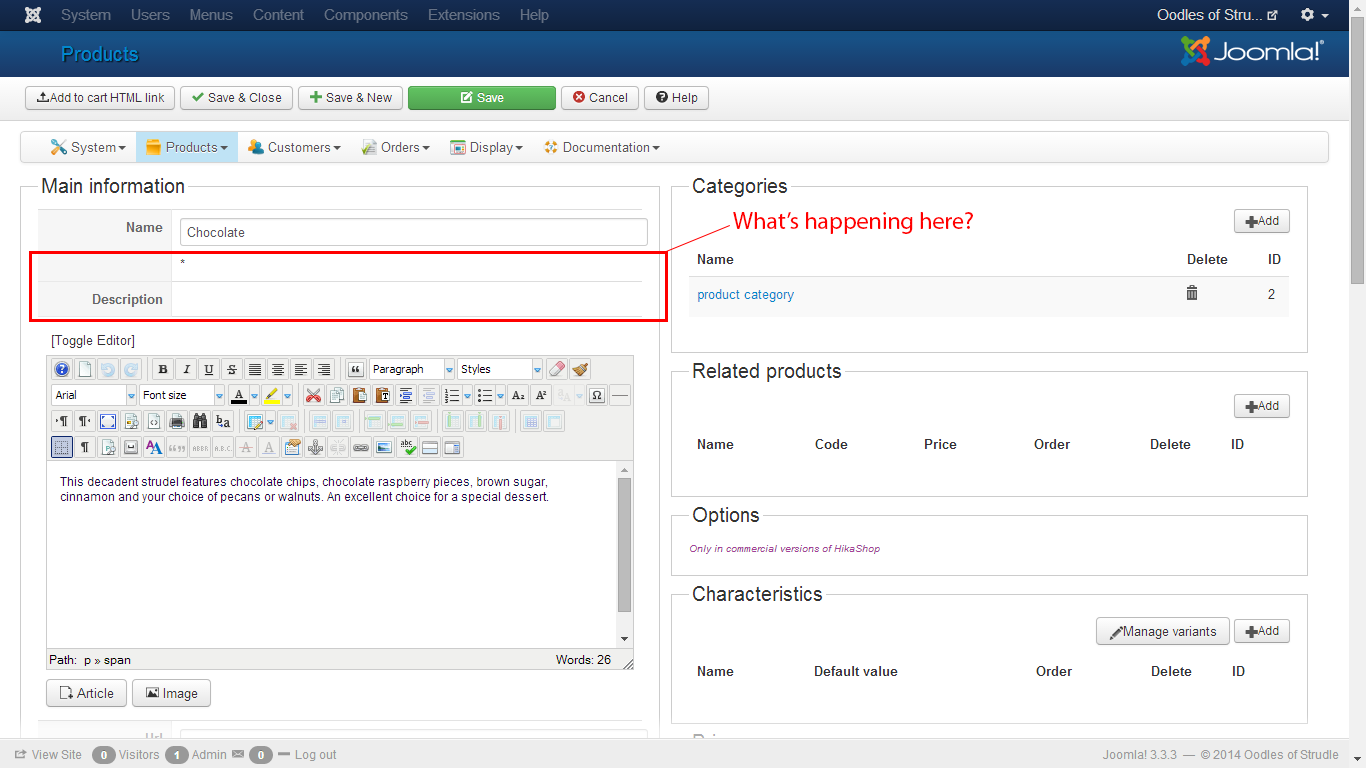Click Add to cart HTML link button

pos(100,97)
